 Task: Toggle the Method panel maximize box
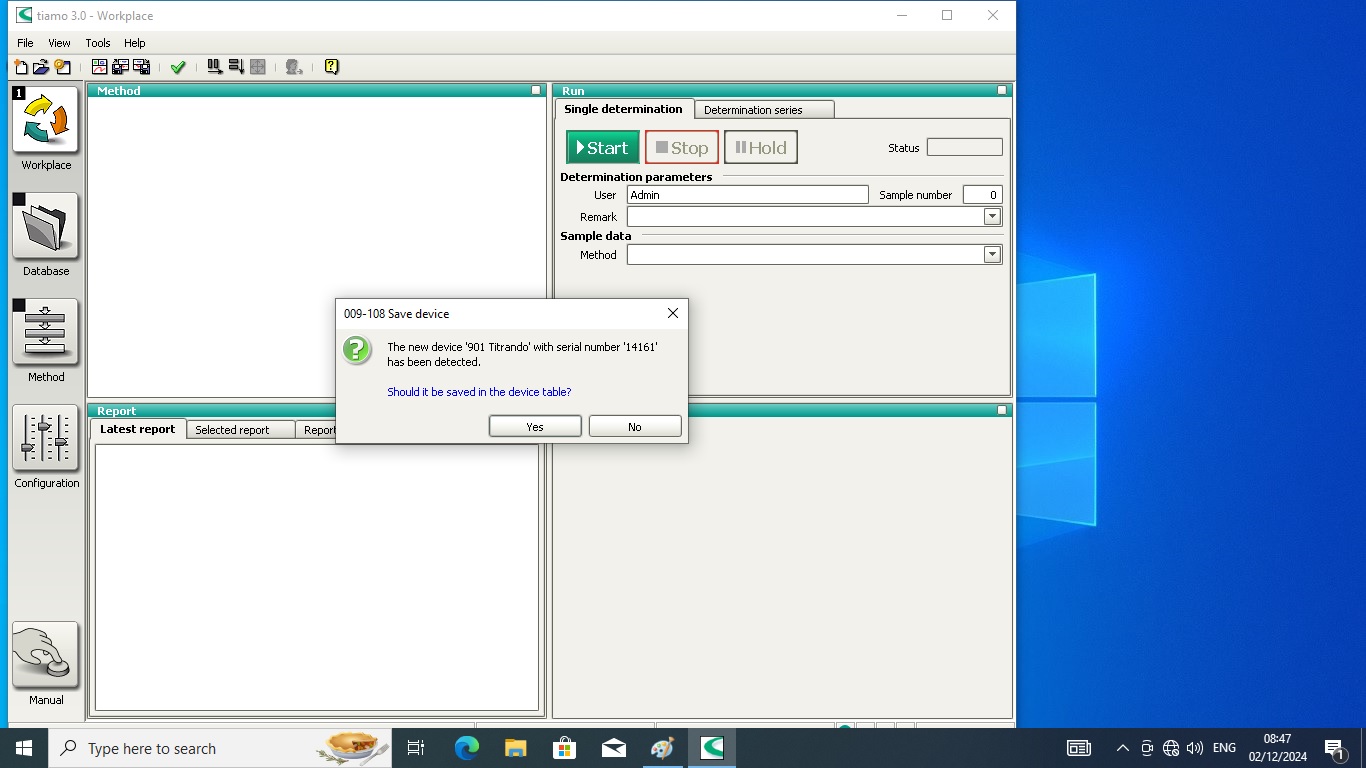536,90
